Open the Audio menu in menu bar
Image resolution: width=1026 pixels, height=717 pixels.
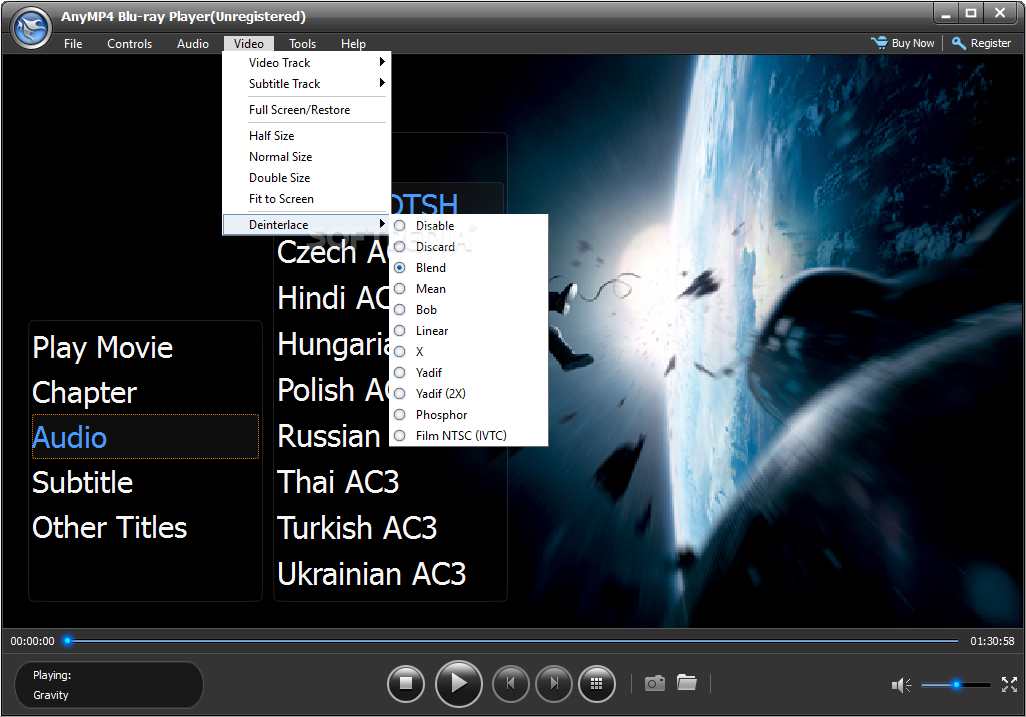tap(192, 43)
